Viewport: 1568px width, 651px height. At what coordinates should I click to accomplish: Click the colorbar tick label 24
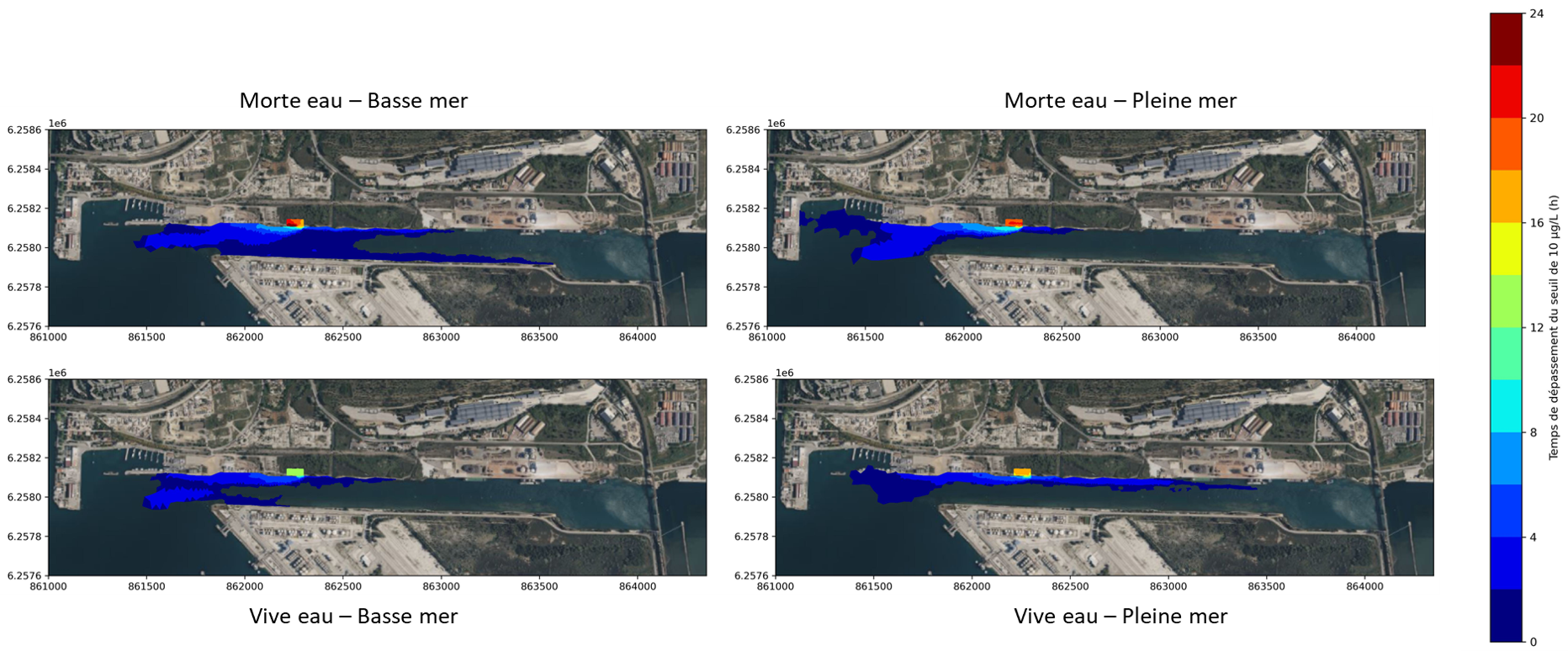pyautogui.click(x=1536, y=13)
